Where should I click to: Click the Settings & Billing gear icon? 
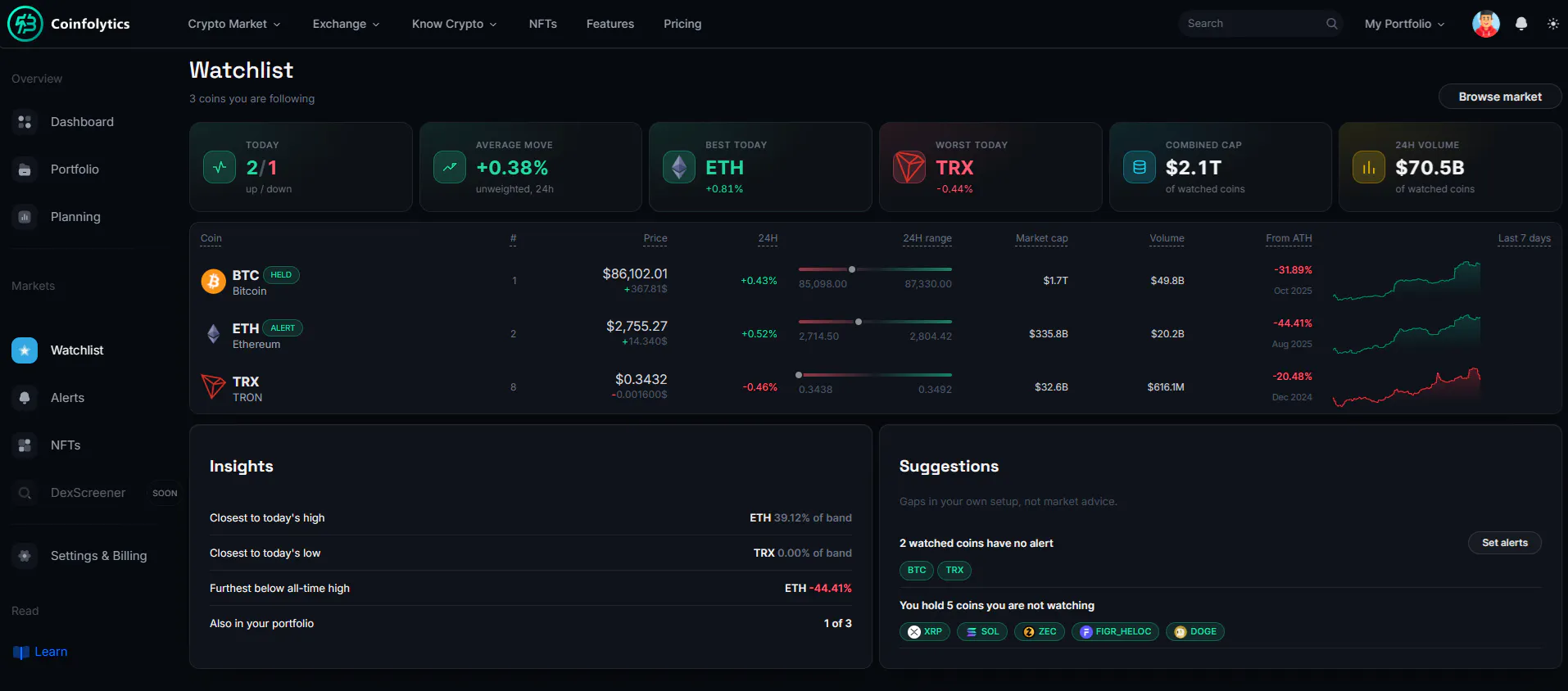point(25,556)
